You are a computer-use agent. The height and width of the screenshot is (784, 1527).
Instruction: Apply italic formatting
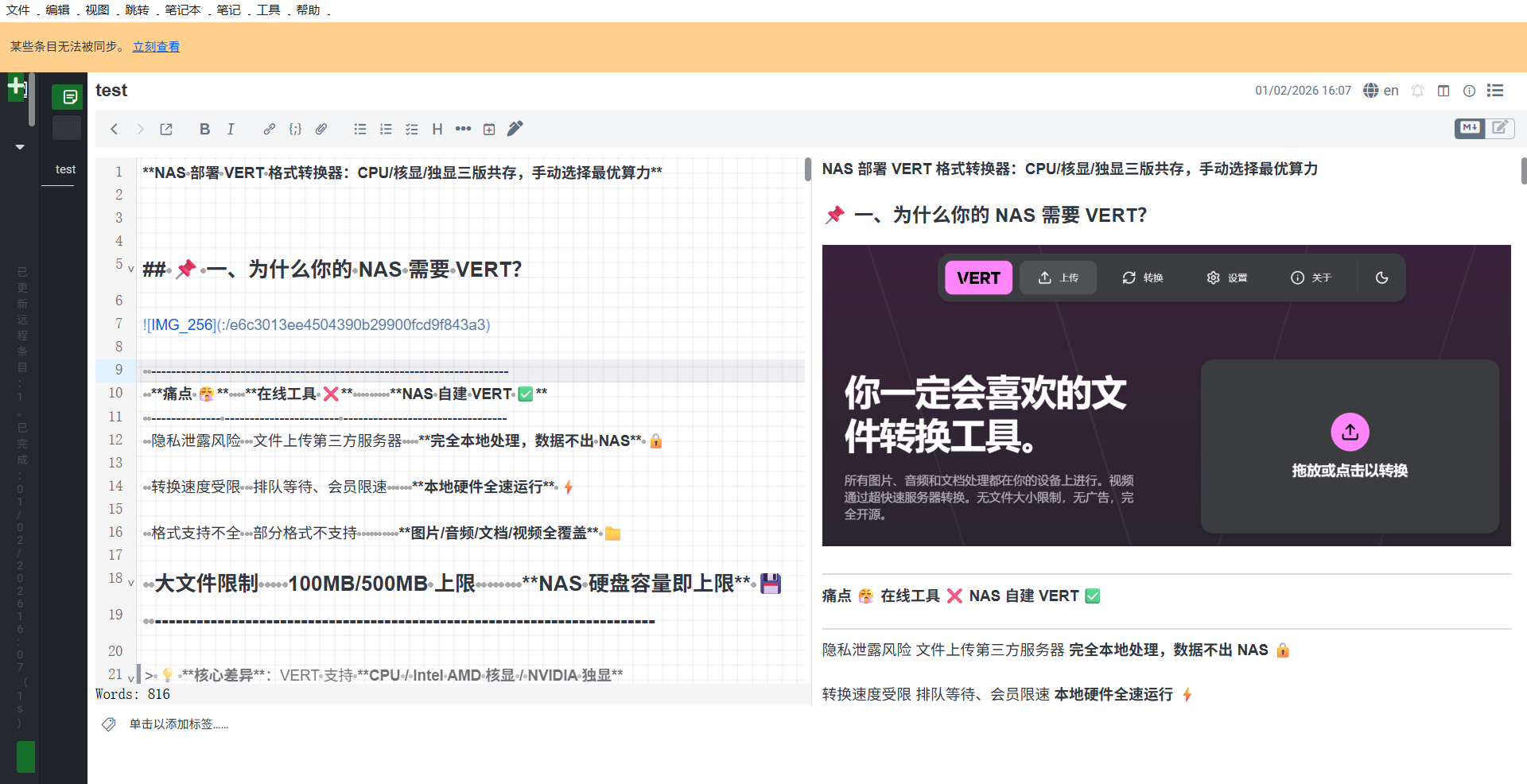click(231, 129)
